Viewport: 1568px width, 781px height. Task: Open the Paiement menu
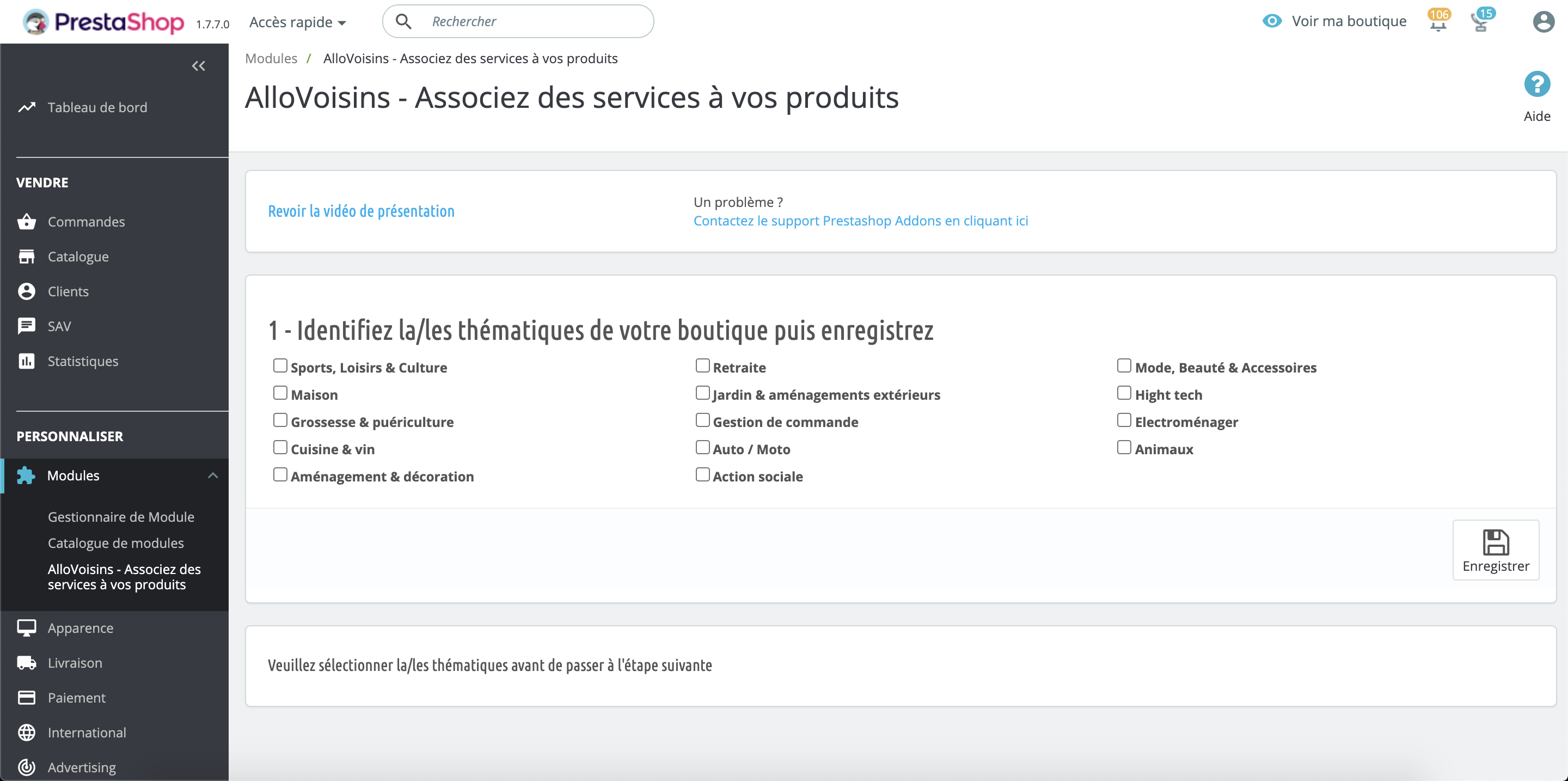[x=77, y=697]
